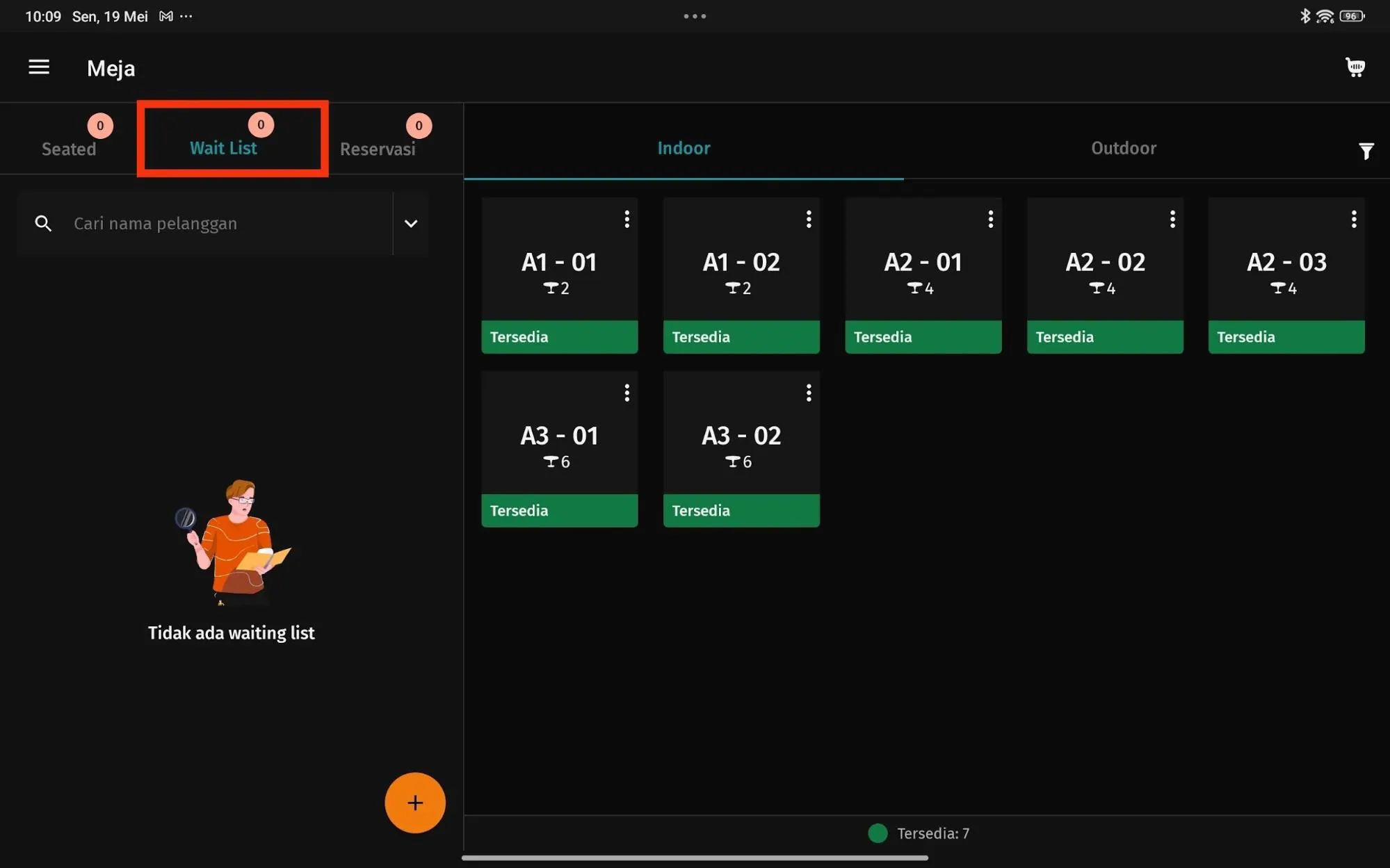Open three-dot menu on table A2 - 01
Image resolution: width=1390 pixels, height=868 pixels.
[991, 220]
